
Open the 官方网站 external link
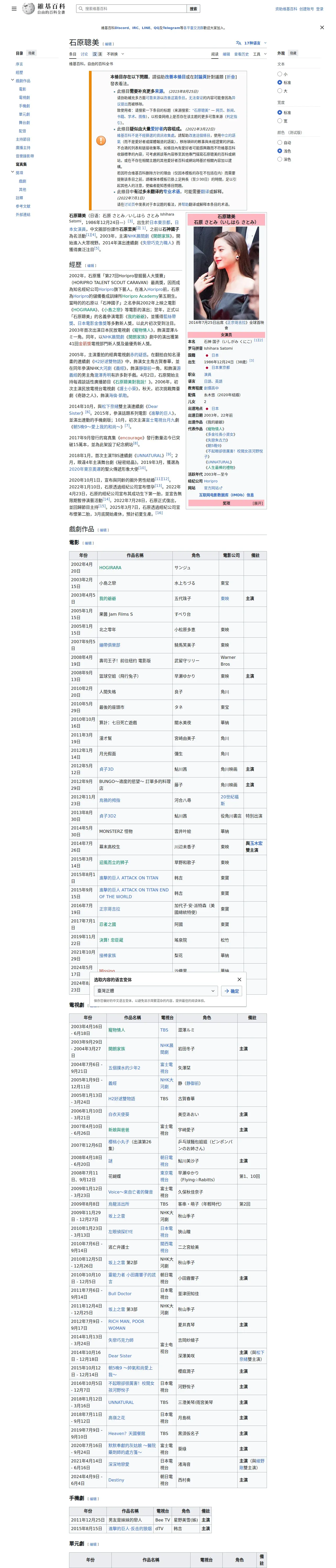point(214,488)
